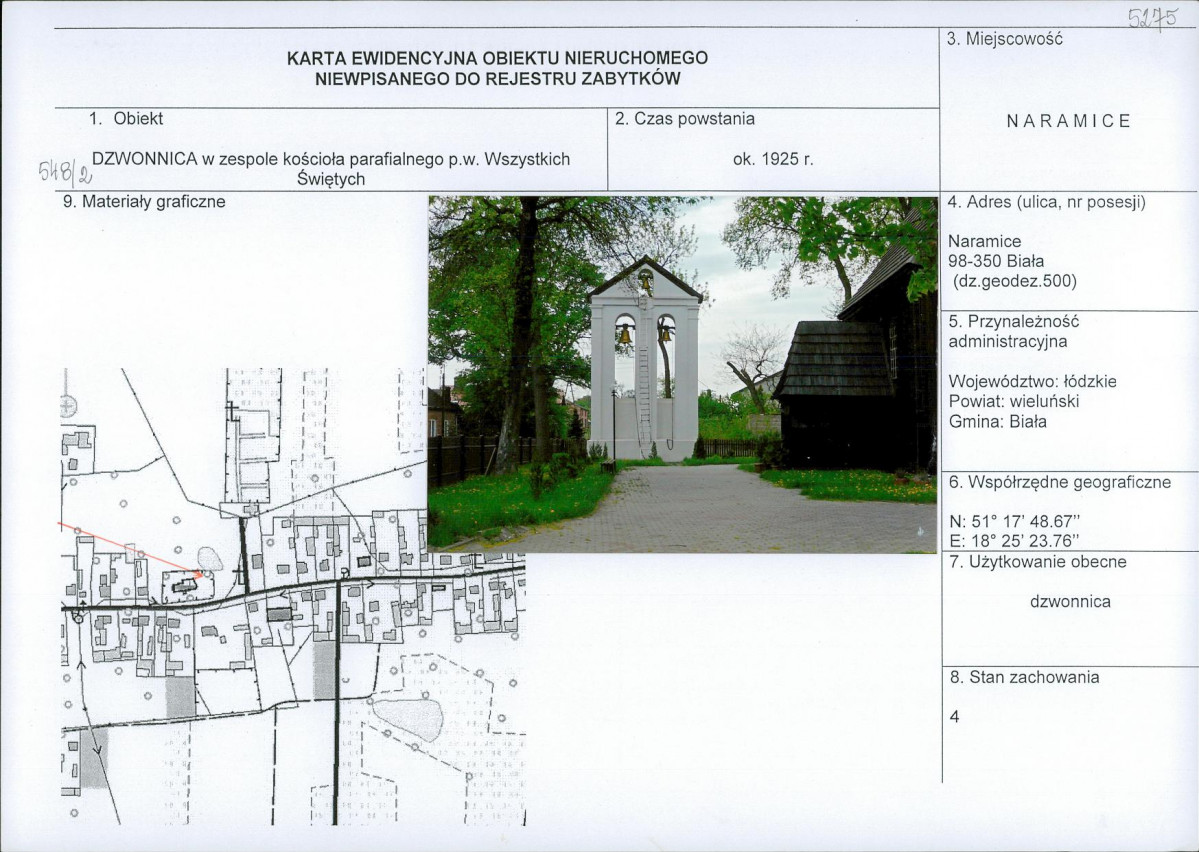Click the bell tower photograph
This screenshot has width=1199, height=852.
click(682, 375)
